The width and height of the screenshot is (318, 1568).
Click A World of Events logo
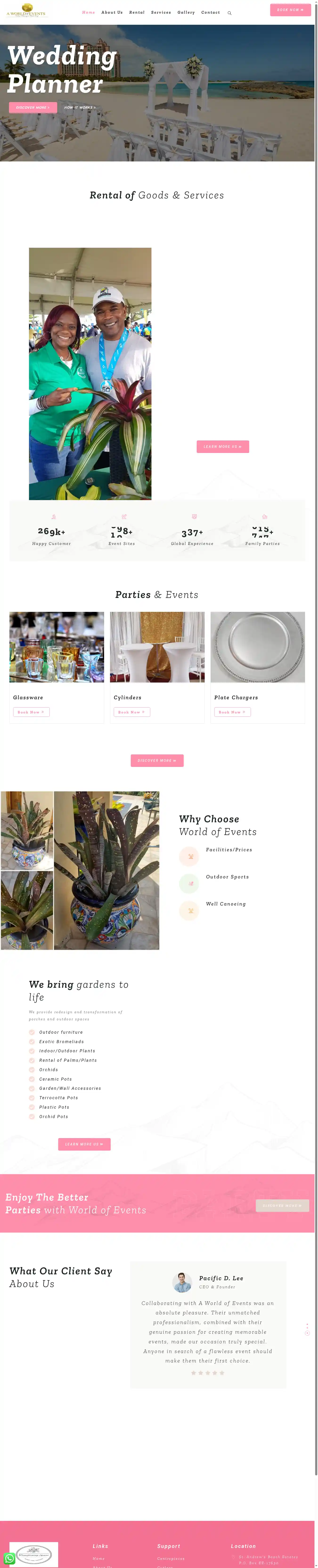pos(25,10)
